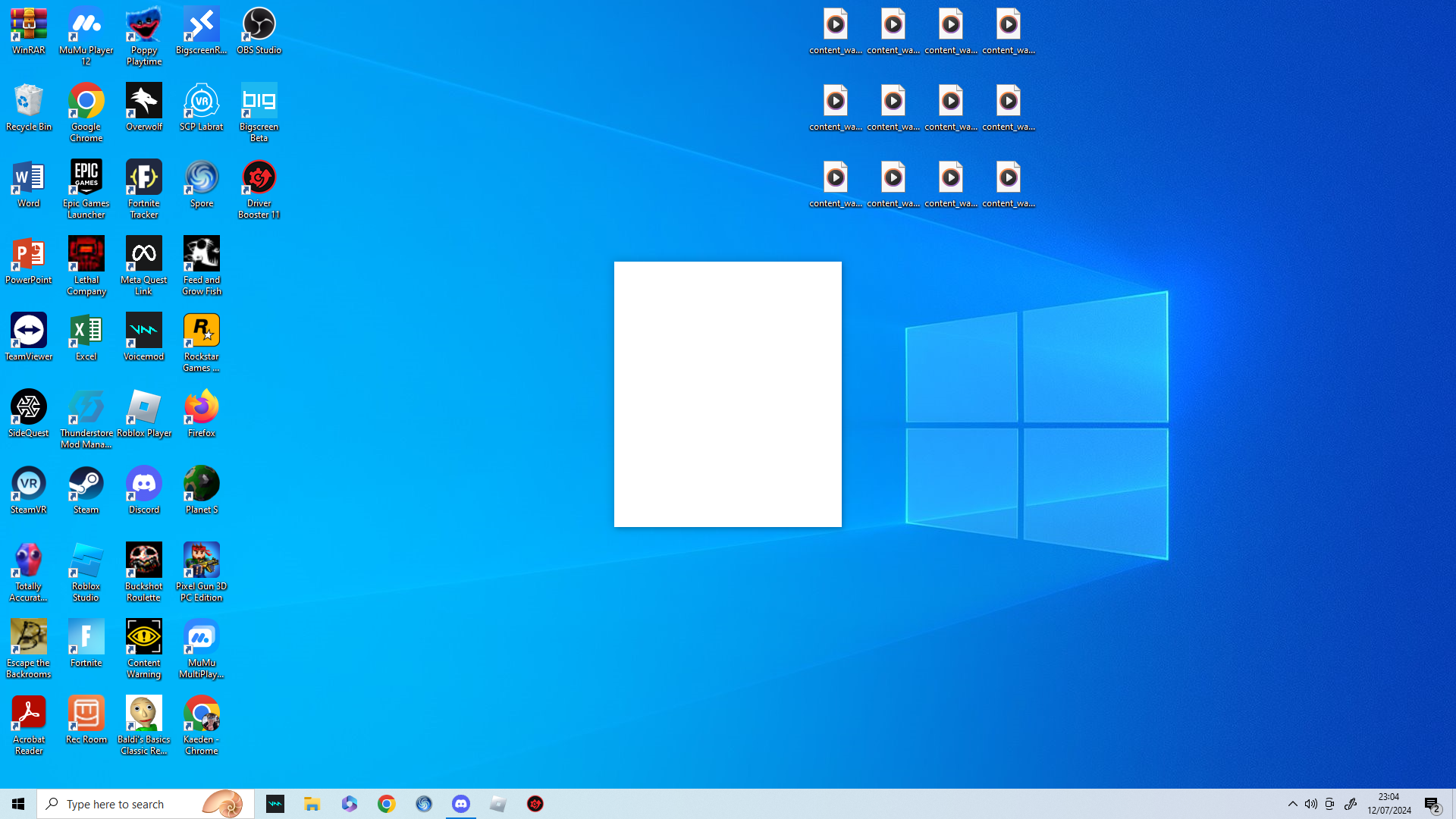Select the Discord desktop shortcut
This screenshot has height=819, width=1456.
(x=144, y=490)
